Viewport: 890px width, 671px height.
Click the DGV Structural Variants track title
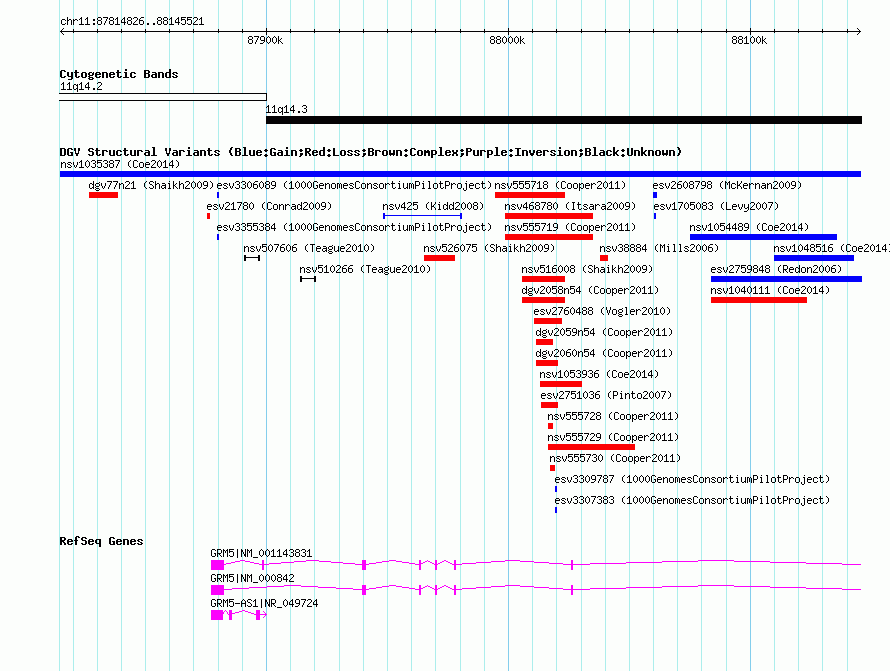click(x=371, y=152)
